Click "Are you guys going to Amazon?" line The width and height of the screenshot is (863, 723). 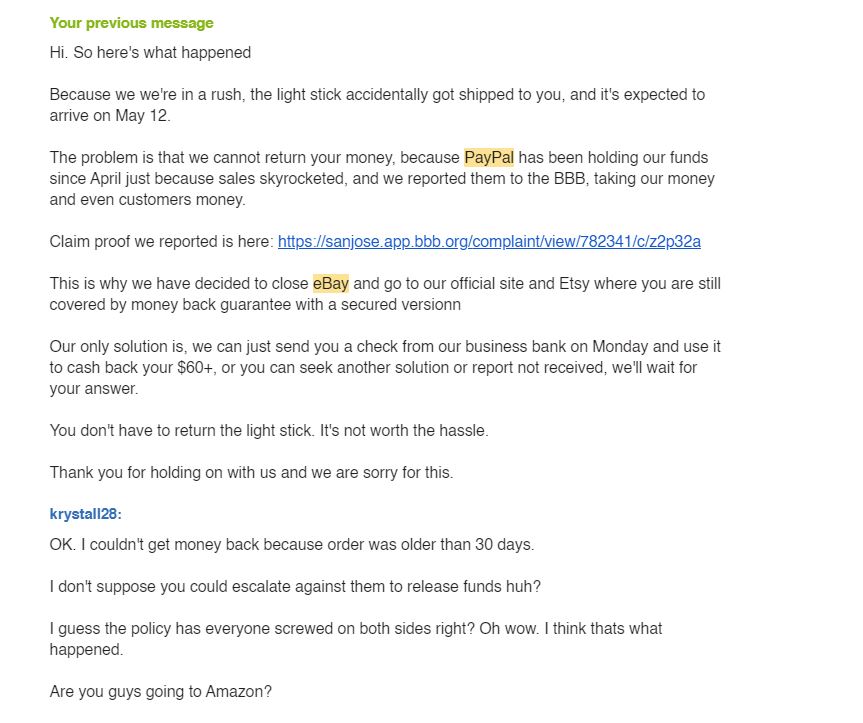click(161, 692)
